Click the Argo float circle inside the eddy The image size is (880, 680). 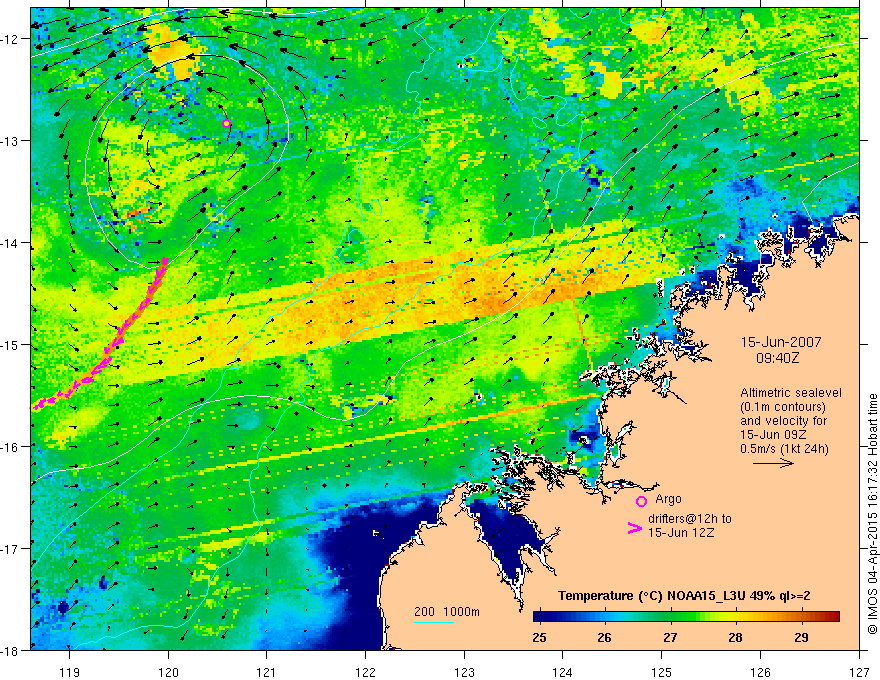(x=226, y=123)
